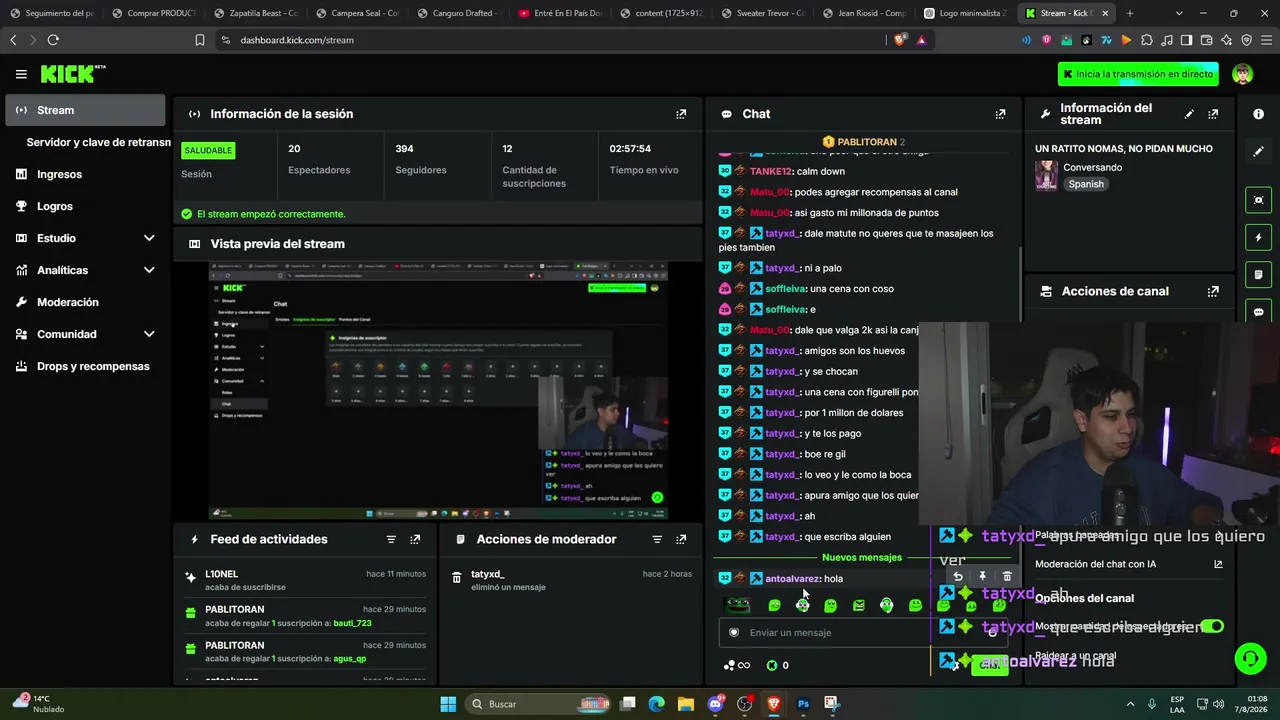Show hidden system tray icons chevron
Screen dimensions: 1280x720
point(1131,704)
